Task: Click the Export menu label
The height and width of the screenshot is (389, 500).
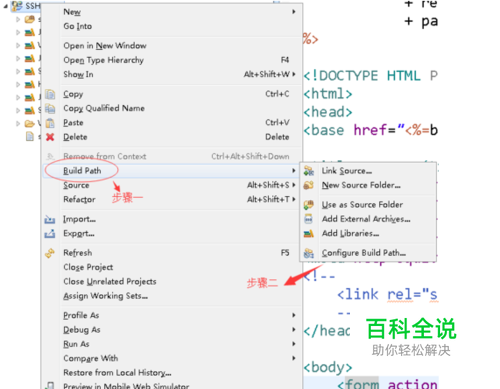Action: 79,234
